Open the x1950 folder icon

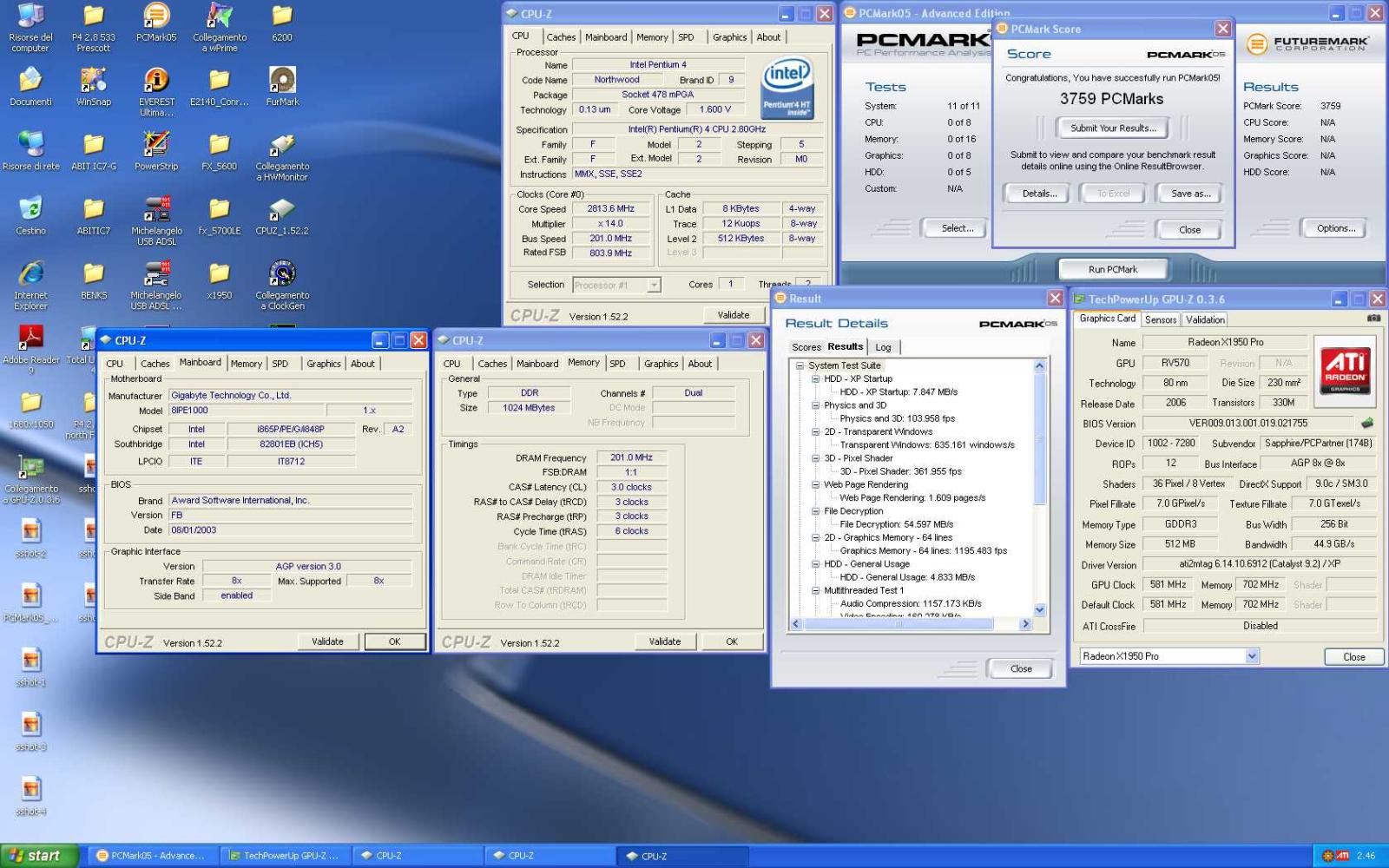(x=220, y=279)
